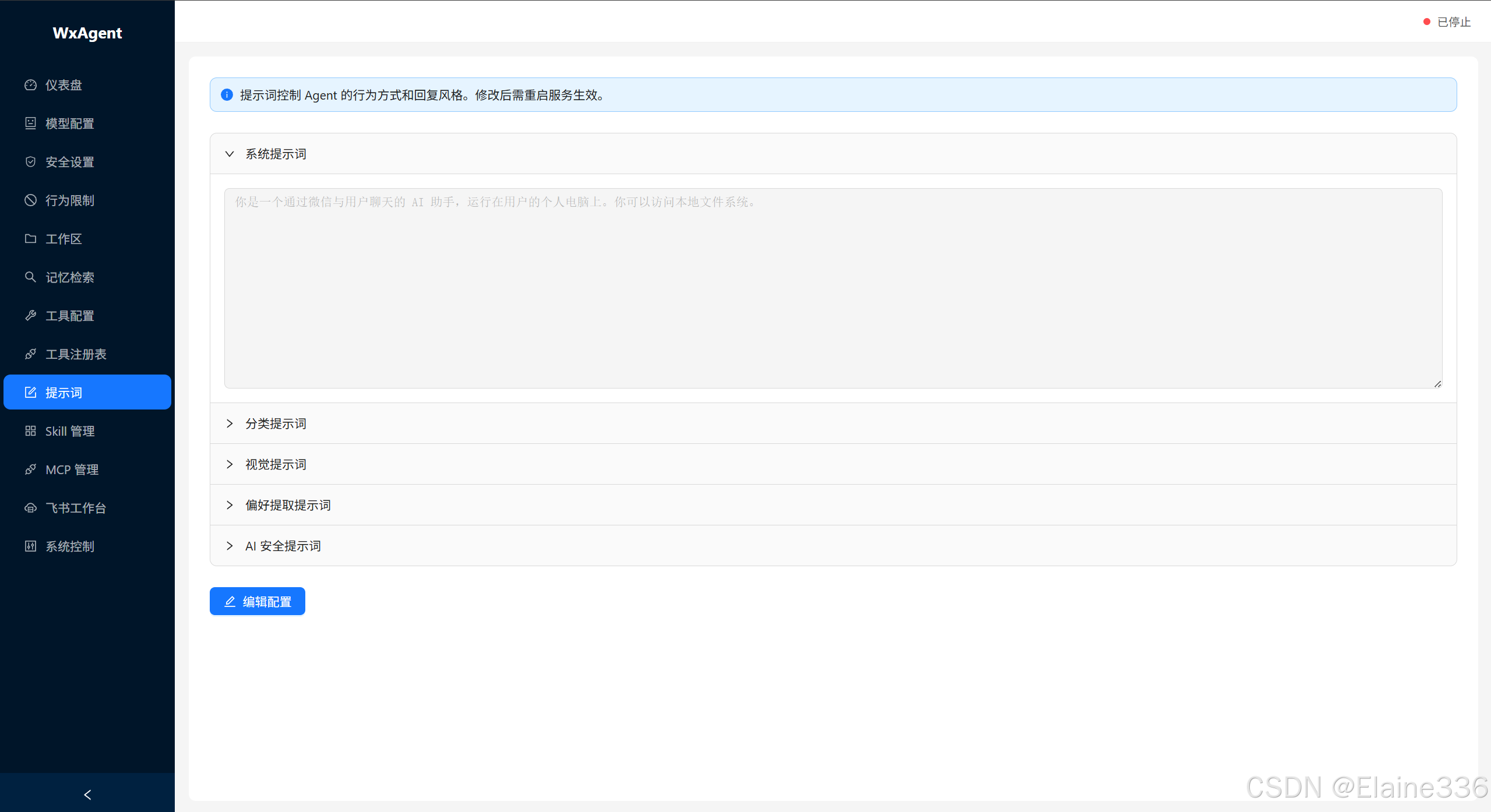
Task: Go to Skill 管理
Action: point(87,431)
